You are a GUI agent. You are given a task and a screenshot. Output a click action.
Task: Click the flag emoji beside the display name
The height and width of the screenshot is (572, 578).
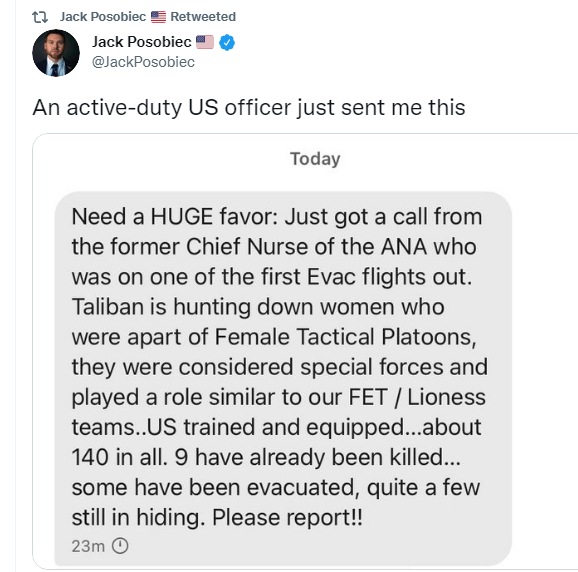pyautogui.click(x=205, y=42)
